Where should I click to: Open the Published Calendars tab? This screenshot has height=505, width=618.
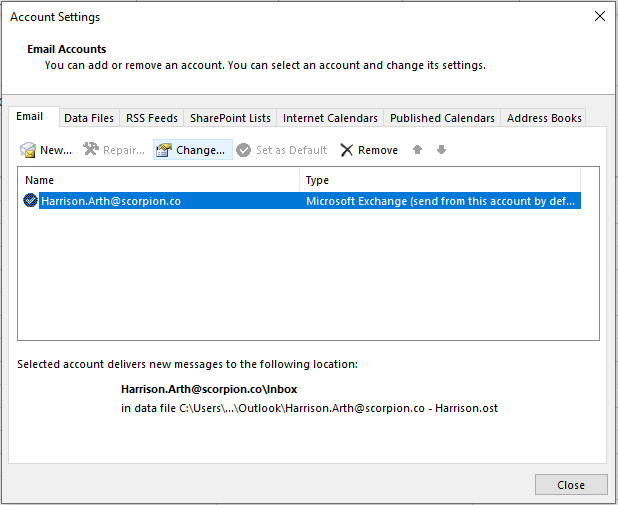point(442,118)
